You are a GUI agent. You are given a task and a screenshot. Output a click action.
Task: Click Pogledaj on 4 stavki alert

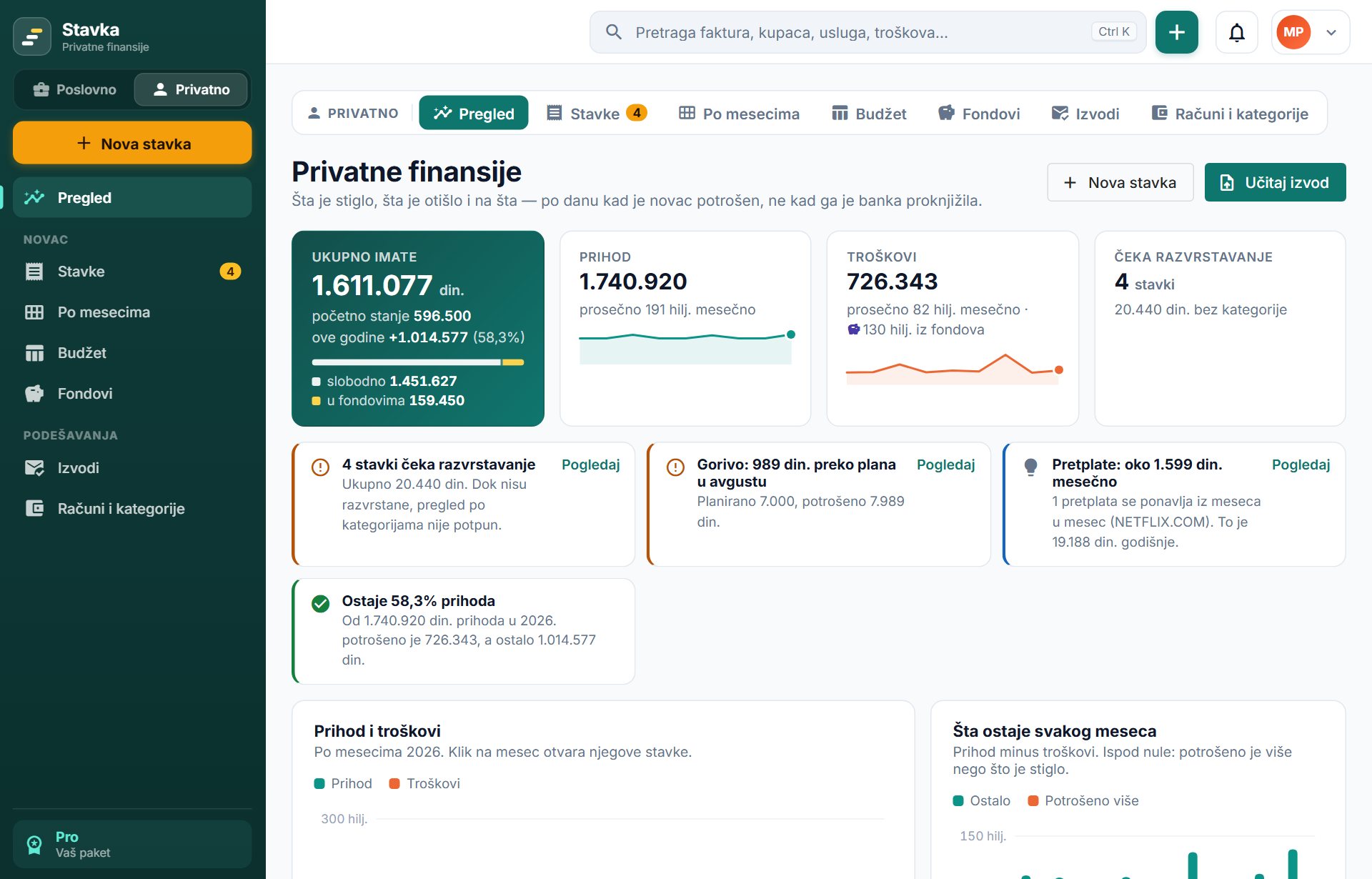click(x=590, y=465)
